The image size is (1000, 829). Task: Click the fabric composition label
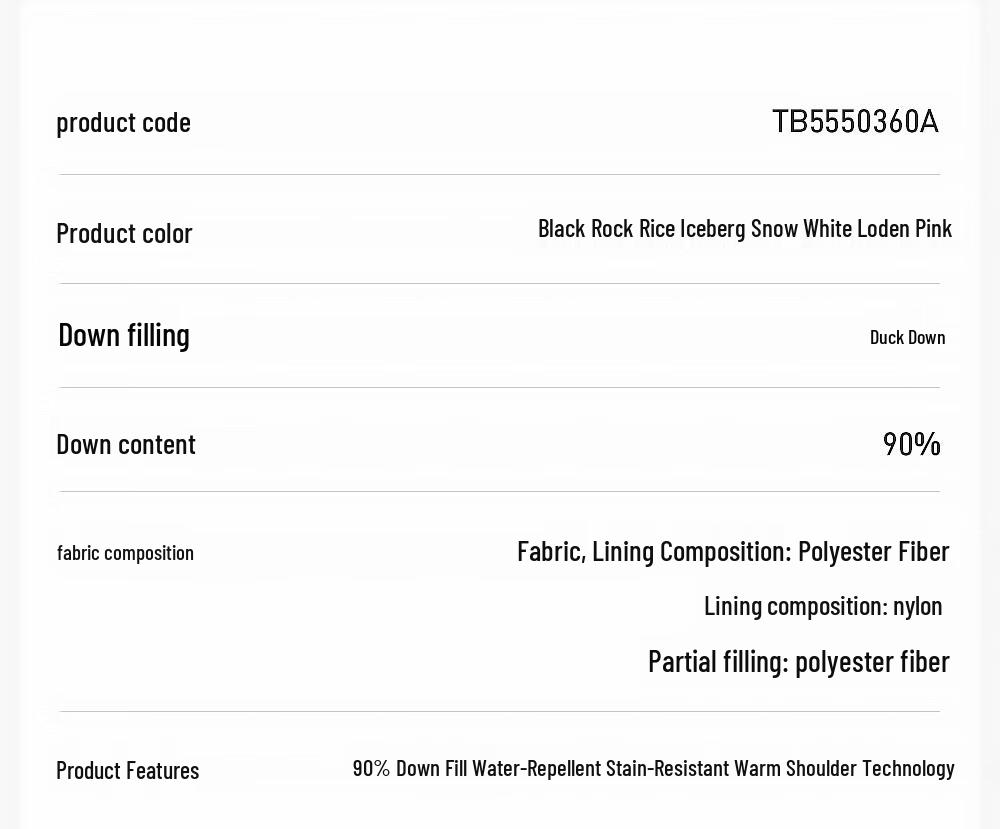[x=125, y=553]
